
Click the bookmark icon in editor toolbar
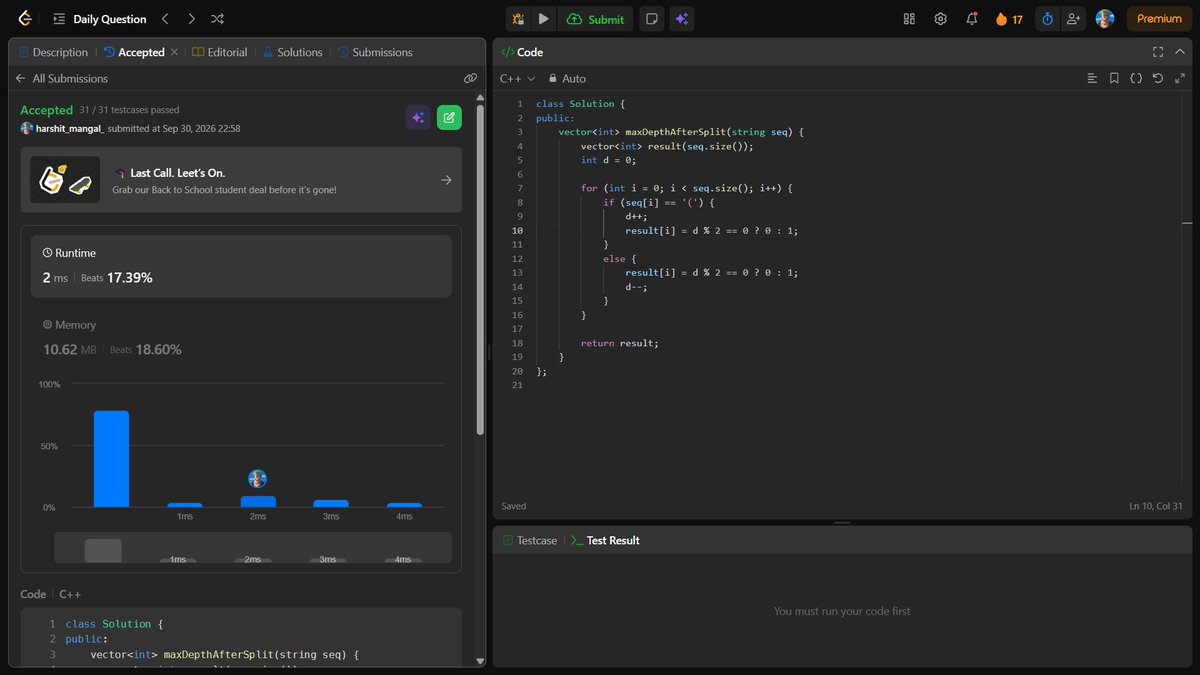point(1114,78)
